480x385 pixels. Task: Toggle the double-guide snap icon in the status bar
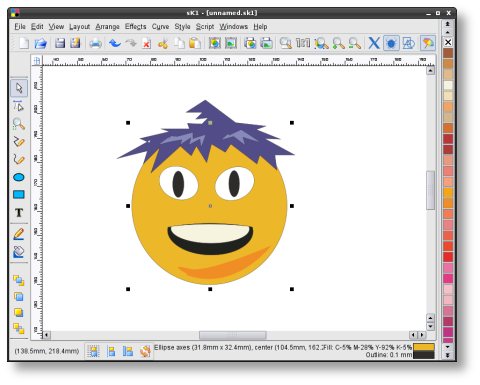128,351
